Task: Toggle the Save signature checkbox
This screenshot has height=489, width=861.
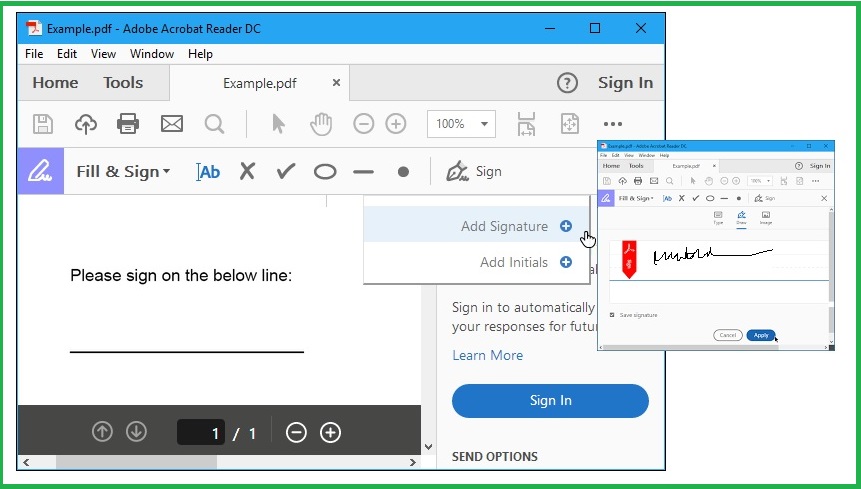Action: pos(612,315)
